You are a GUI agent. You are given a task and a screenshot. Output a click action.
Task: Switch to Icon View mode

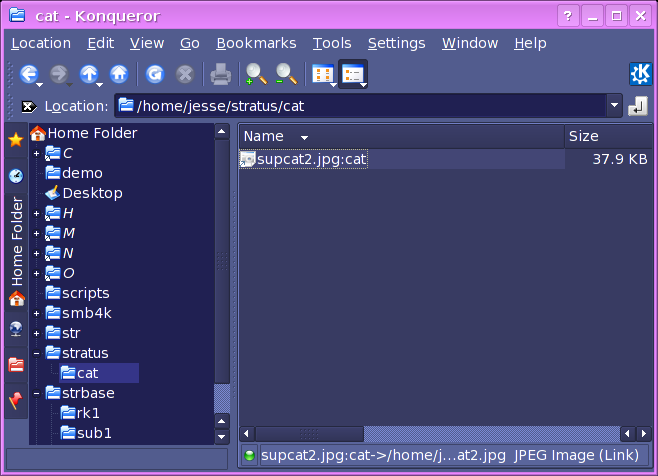[x=322, y=74]
